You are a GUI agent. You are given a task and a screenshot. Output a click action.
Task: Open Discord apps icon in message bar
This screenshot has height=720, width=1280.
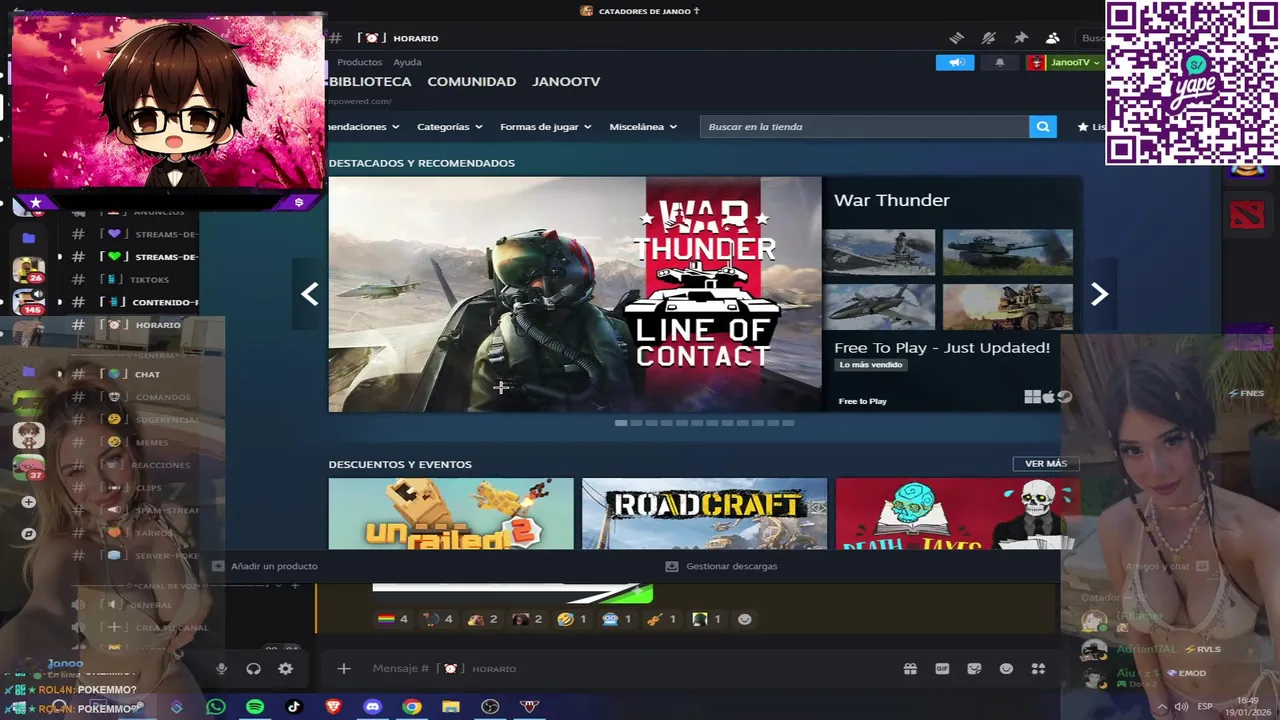pos(1038,669)
